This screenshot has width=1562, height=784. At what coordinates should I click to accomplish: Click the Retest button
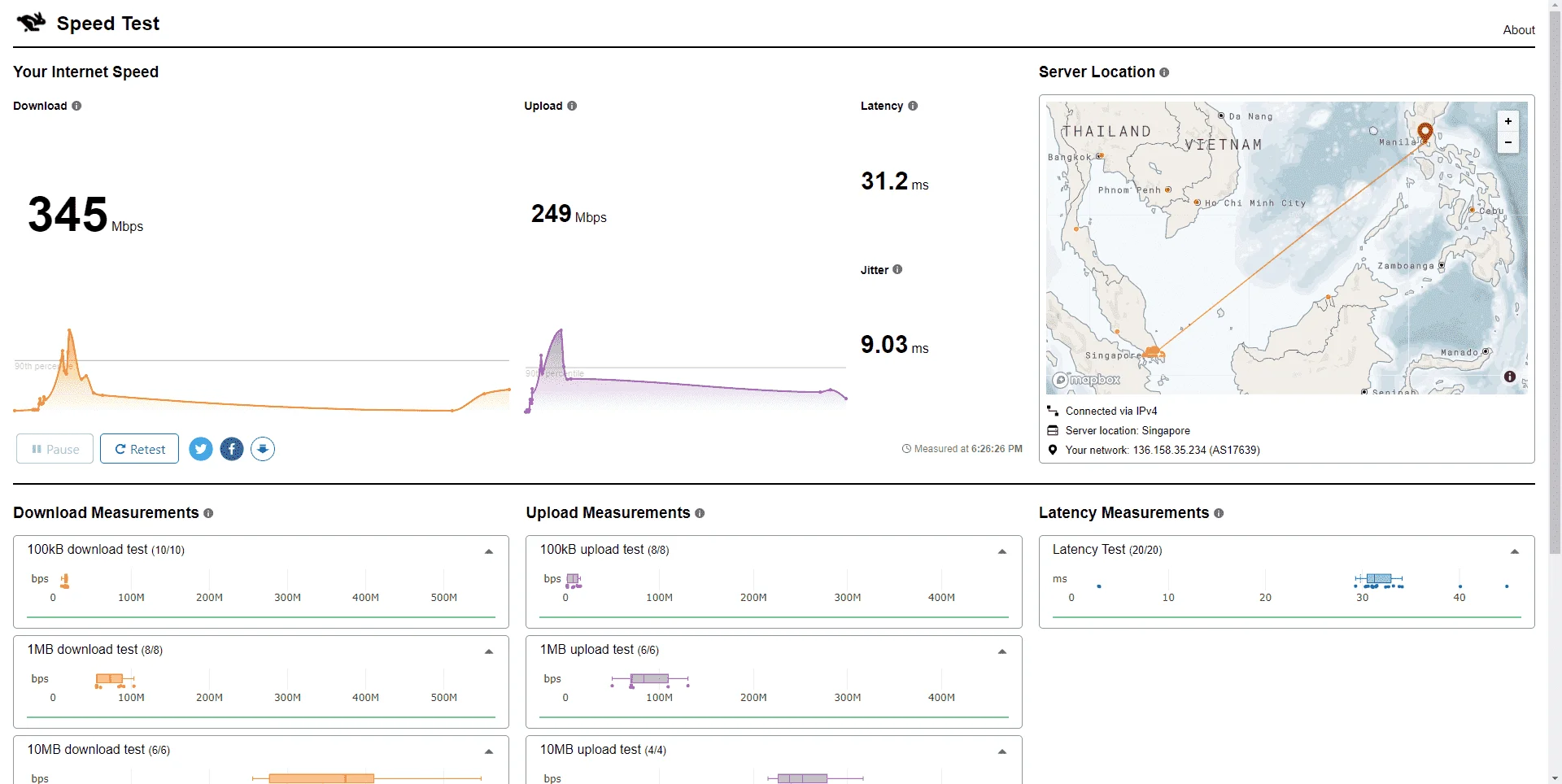tap(139, 449)
